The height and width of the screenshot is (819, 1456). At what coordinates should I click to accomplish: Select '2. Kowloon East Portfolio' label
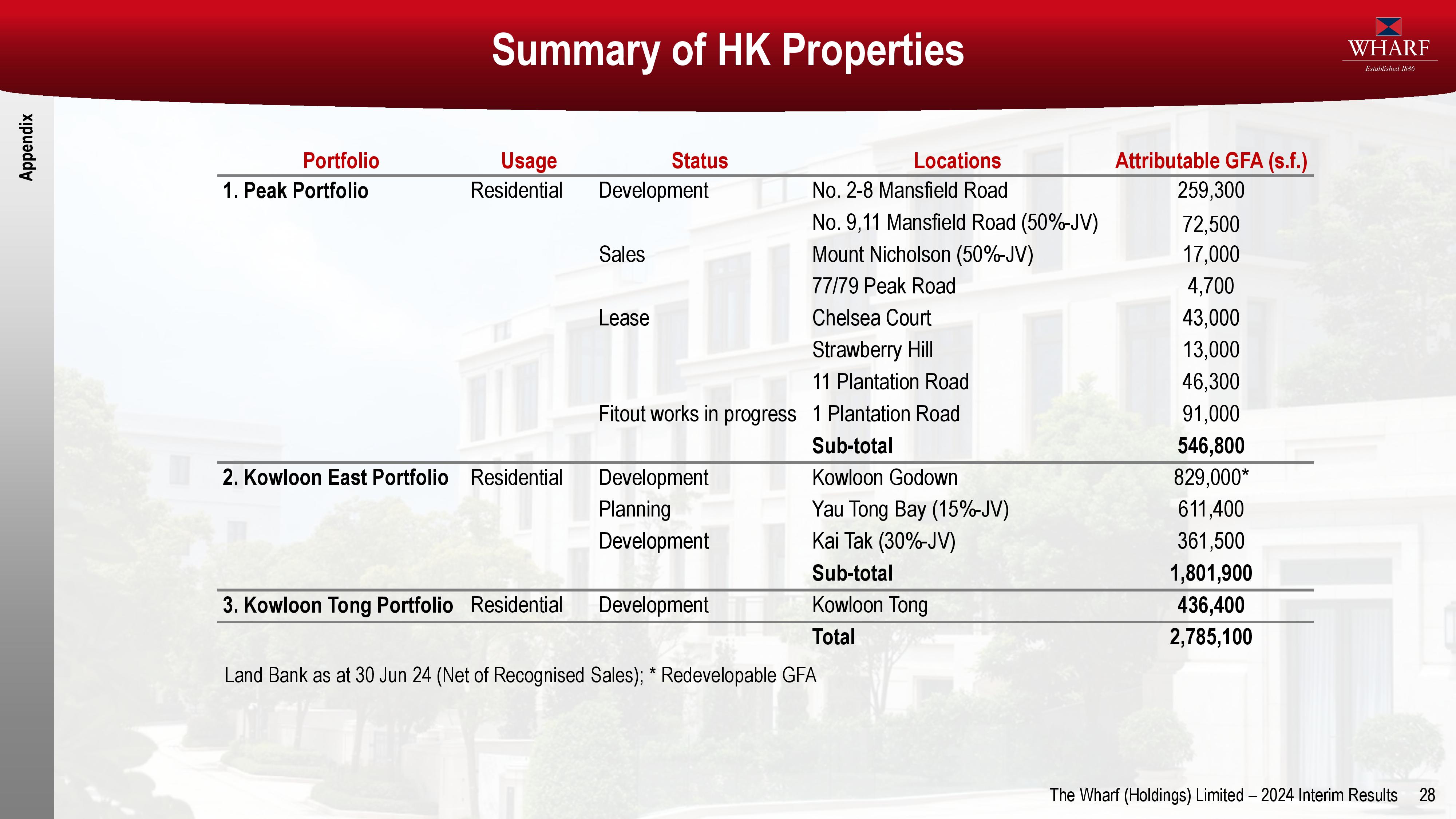click(336, 478)
